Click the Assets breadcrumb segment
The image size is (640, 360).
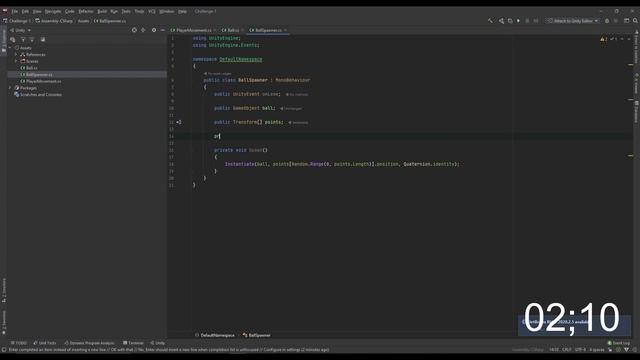(83, 21)
